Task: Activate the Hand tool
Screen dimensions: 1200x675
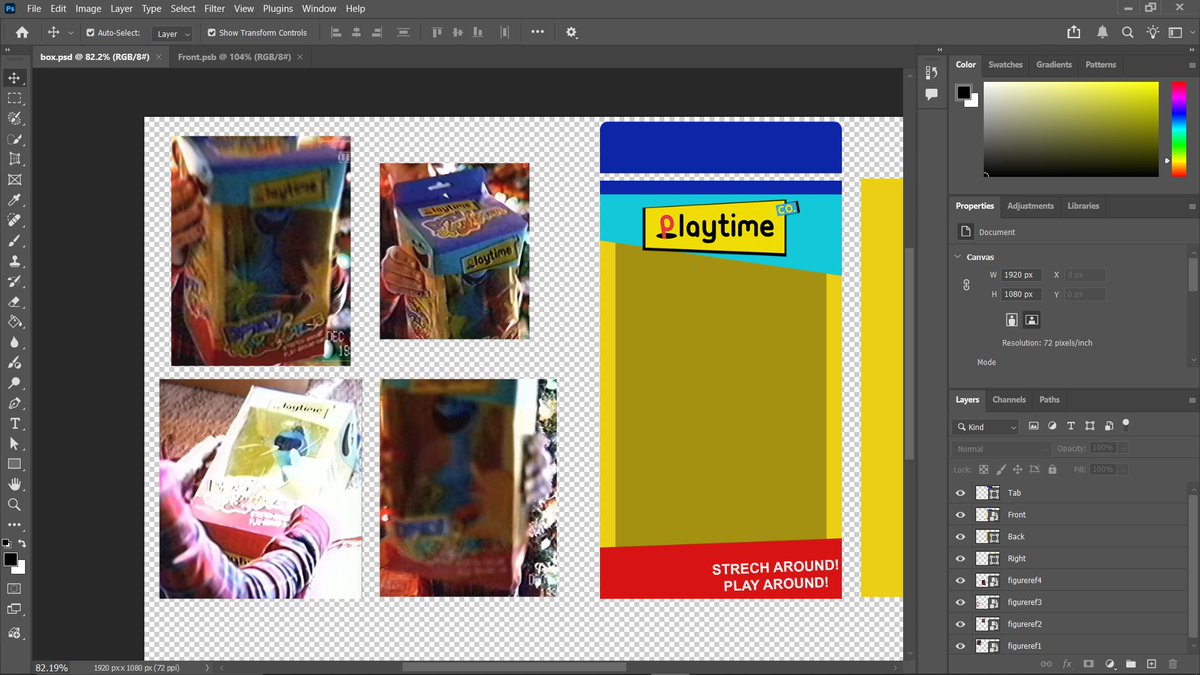Action: click(14, 485)
